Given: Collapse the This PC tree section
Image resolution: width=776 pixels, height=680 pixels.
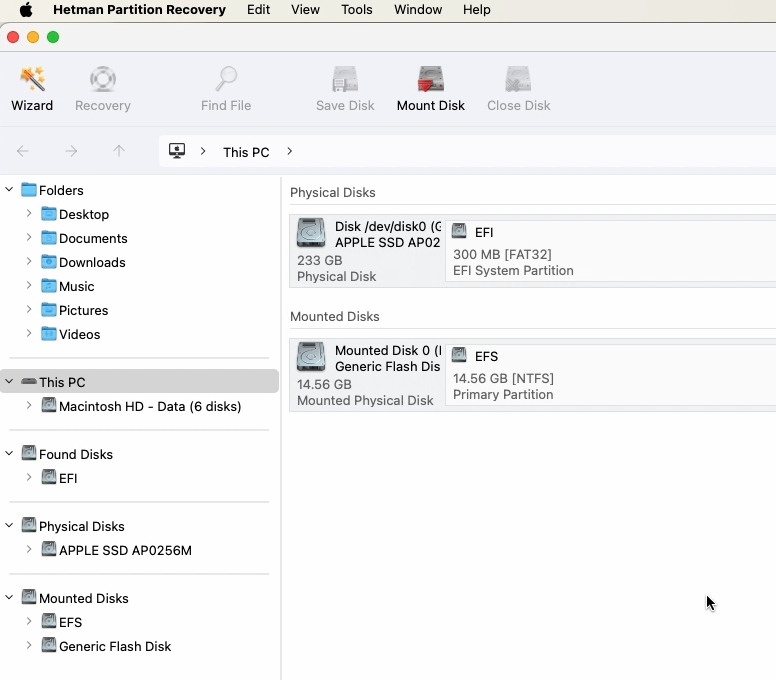Looking at the screenshot, I should pyautogui.click(x=9, y=382).
